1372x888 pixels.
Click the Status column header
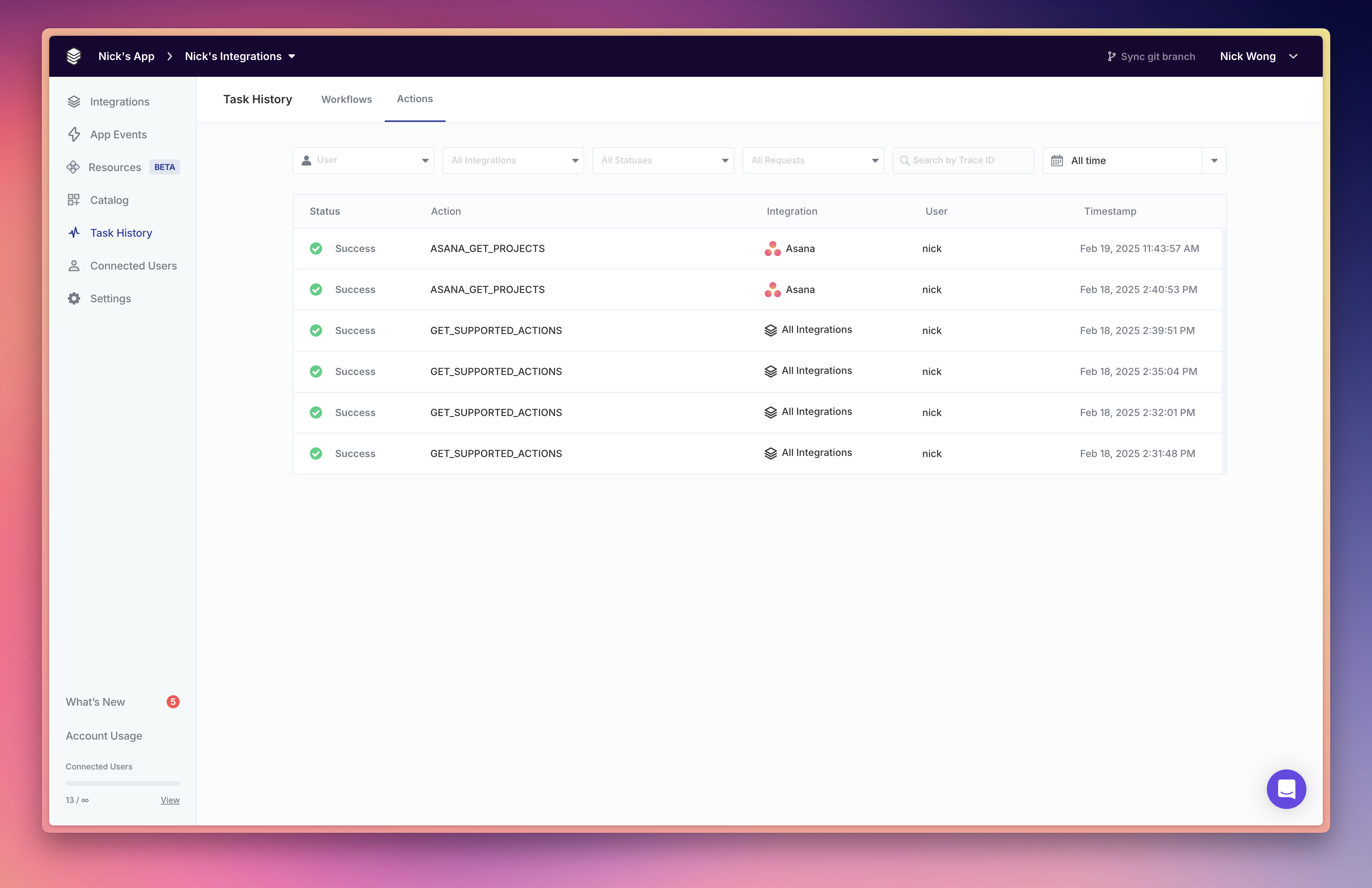click(x=325, y=211)
